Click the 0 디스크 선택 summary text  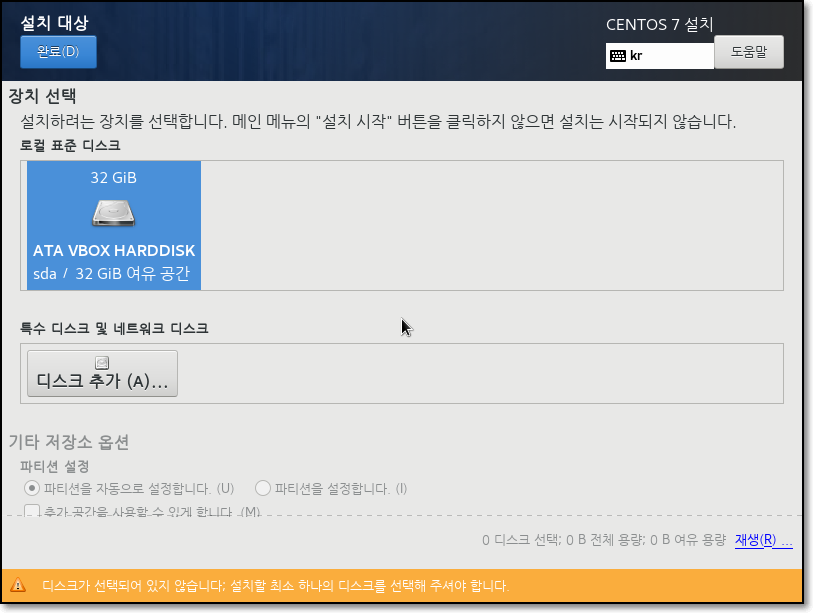[604, 540]
